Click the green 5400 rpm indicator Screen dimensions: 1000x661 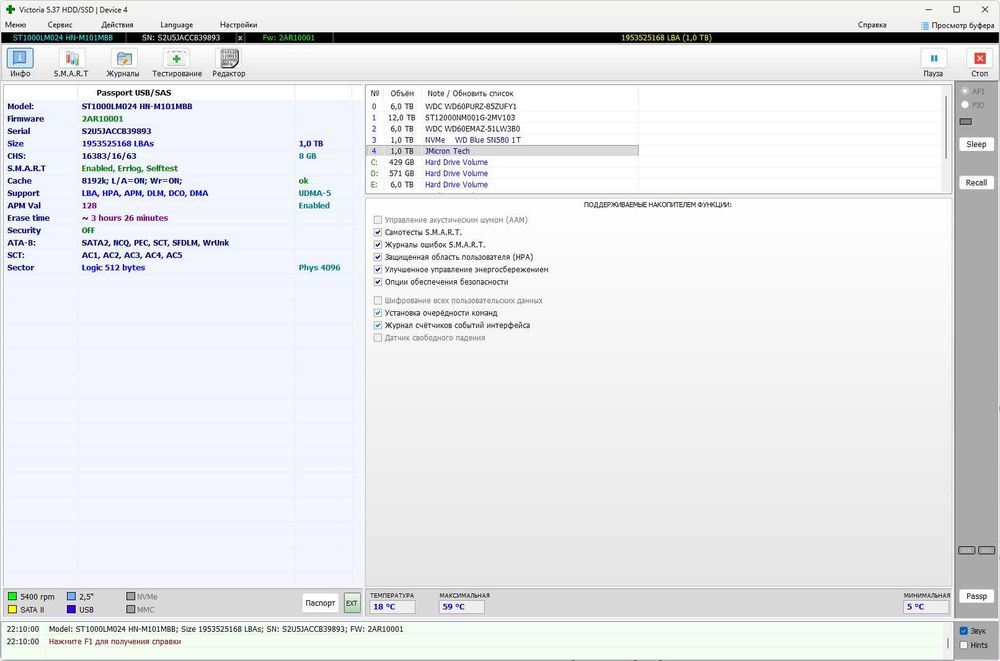click(12, 597)
